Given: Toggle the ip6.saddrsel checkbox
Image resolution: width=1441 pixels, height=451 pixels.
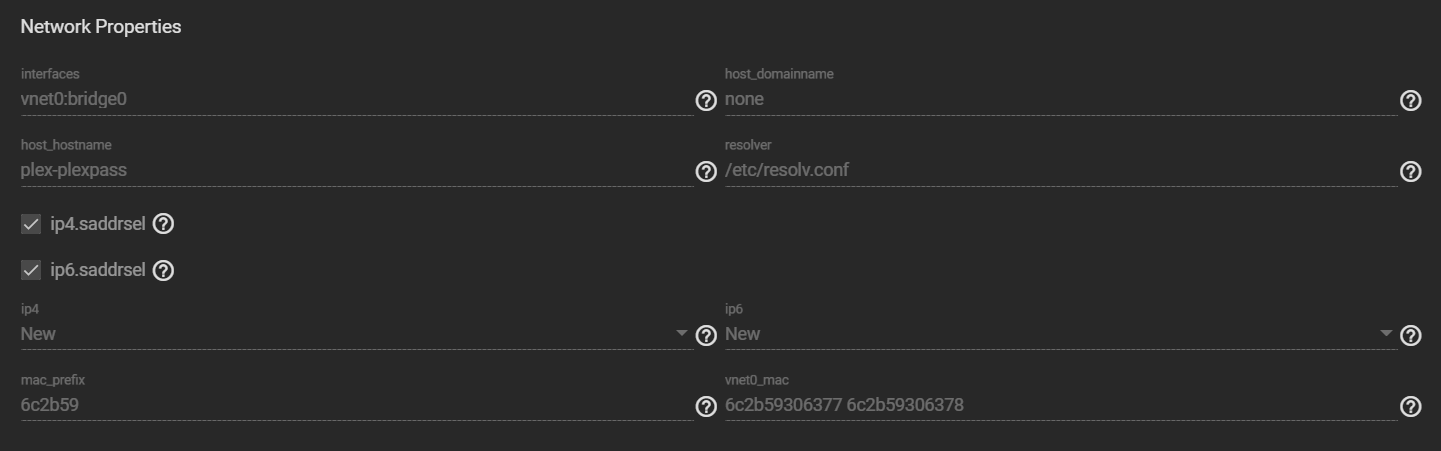Looking at the screenshot, I should pyautogui.click(x=31, y=270).
